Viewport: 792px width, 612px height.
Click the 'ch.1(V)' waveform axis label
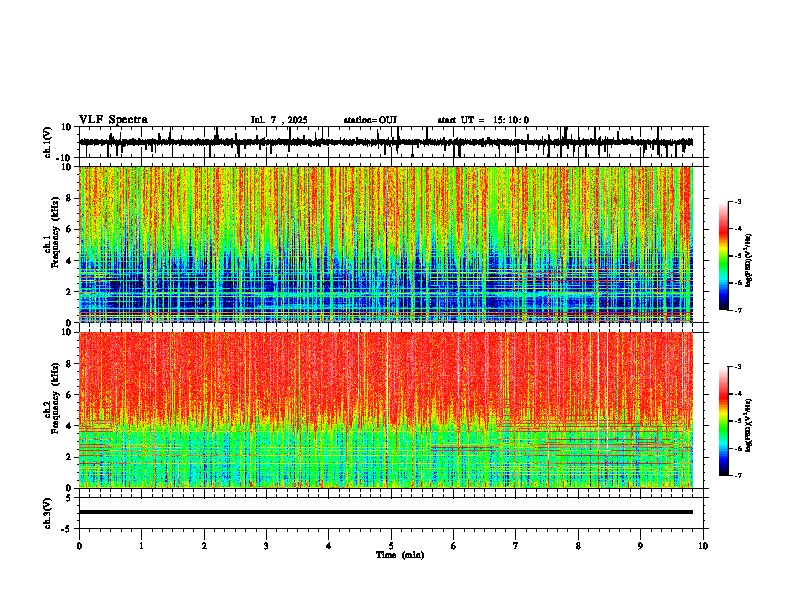(x=48, y=142)
